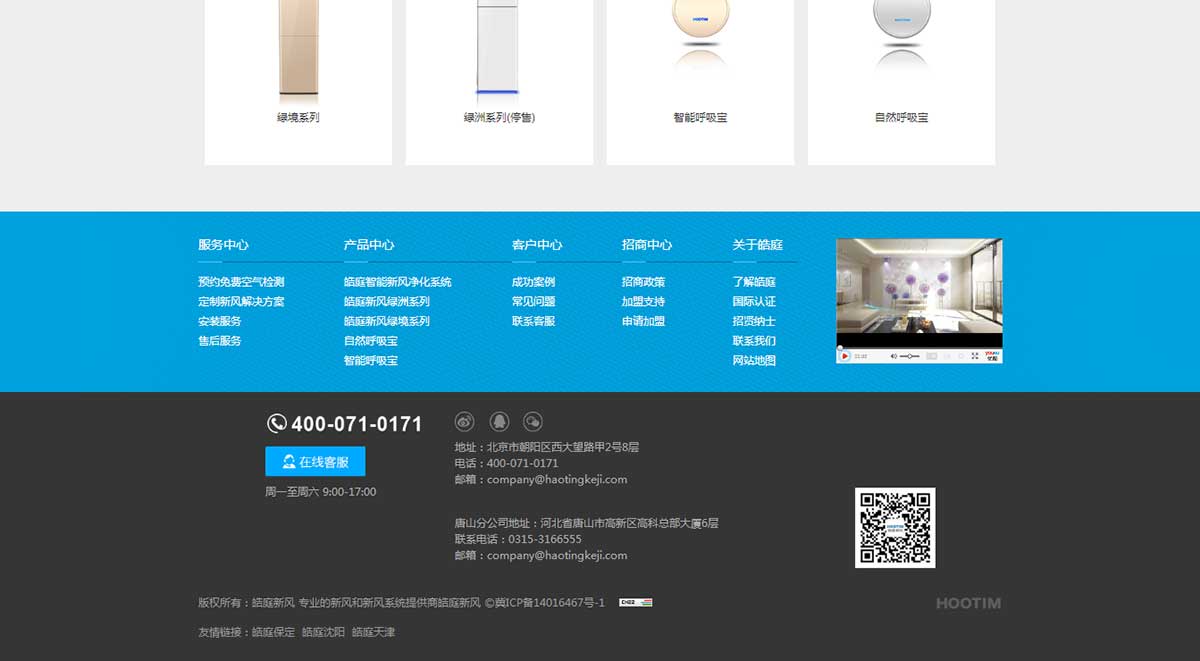
Task: Open the 招商政策 link
Action: (x=643, y=282)
